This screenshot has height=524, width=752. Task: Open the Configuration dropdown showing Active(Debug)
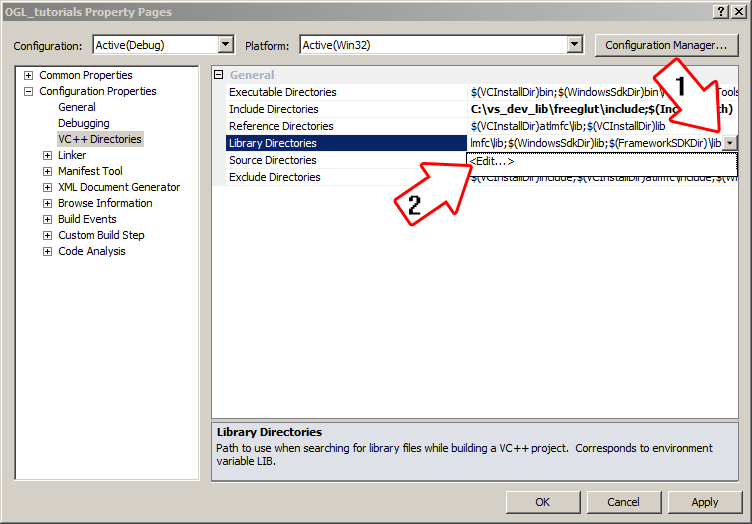tap(164, 45)
